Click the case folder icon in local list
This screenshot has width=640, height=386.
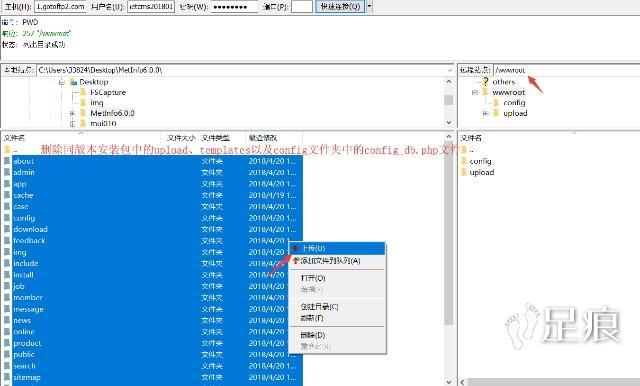(7, 206)
